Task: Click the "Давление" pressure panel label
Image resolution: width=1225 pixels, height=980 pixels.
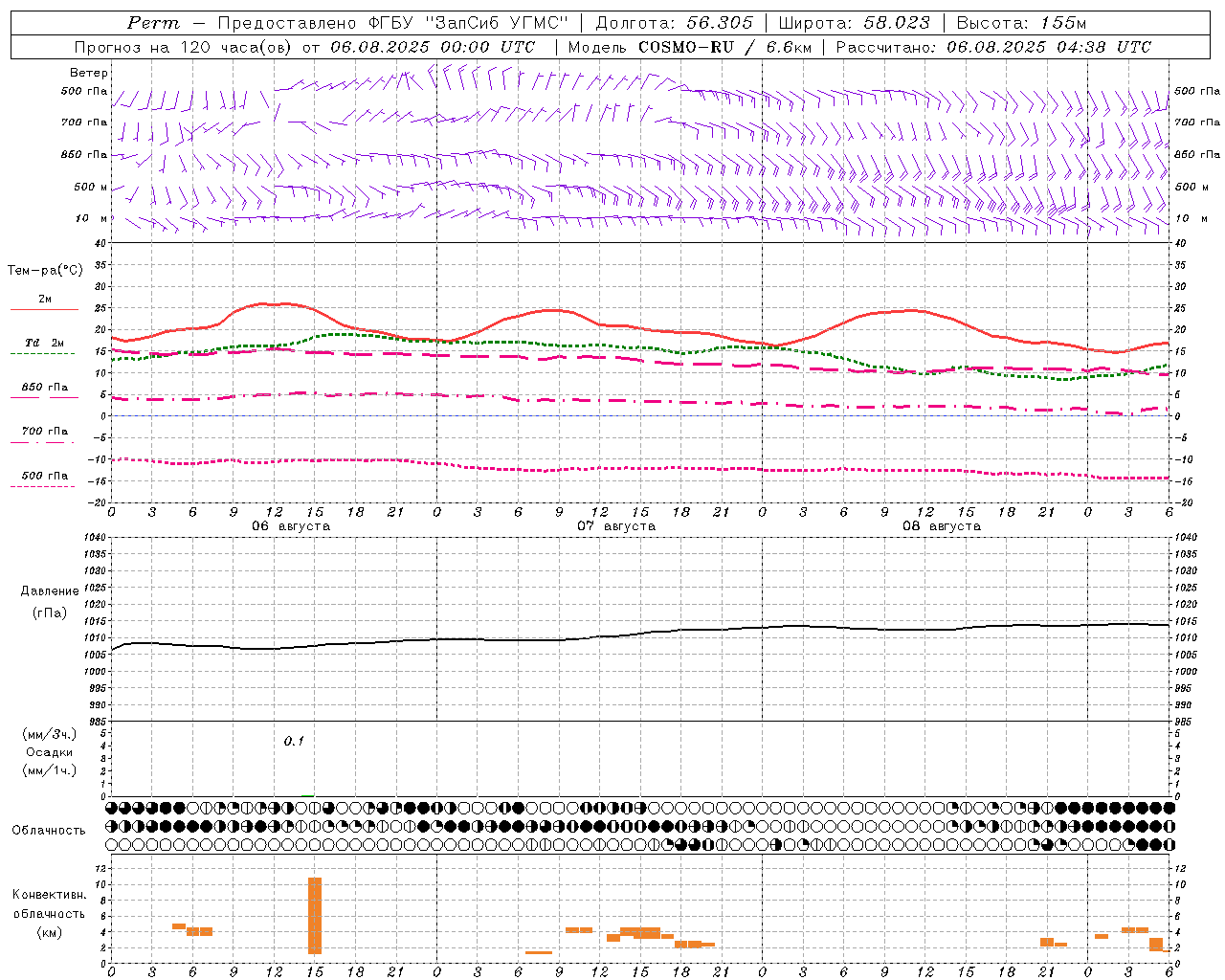Action: pyautogui.click(x=50, y=591)
